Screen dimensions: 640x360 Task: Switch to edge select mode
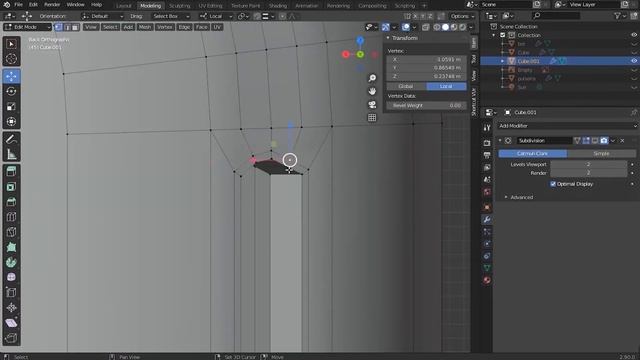tap(67, 27)
